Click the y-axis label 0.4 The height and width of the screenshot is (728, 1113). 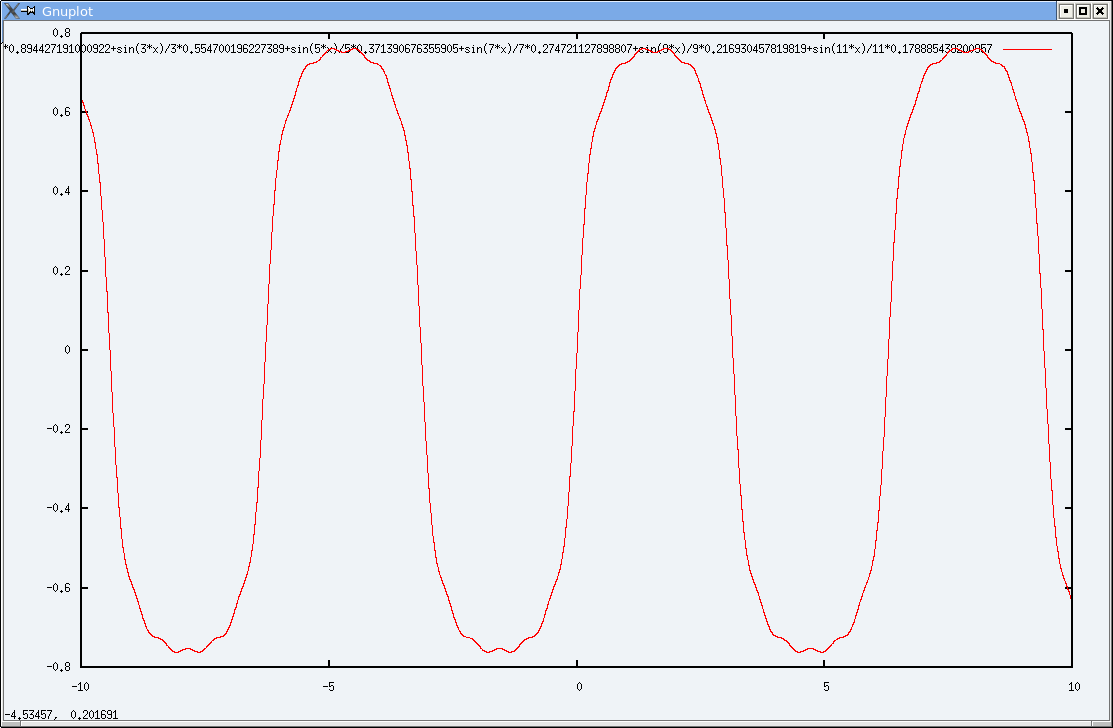tap(62, 192)
